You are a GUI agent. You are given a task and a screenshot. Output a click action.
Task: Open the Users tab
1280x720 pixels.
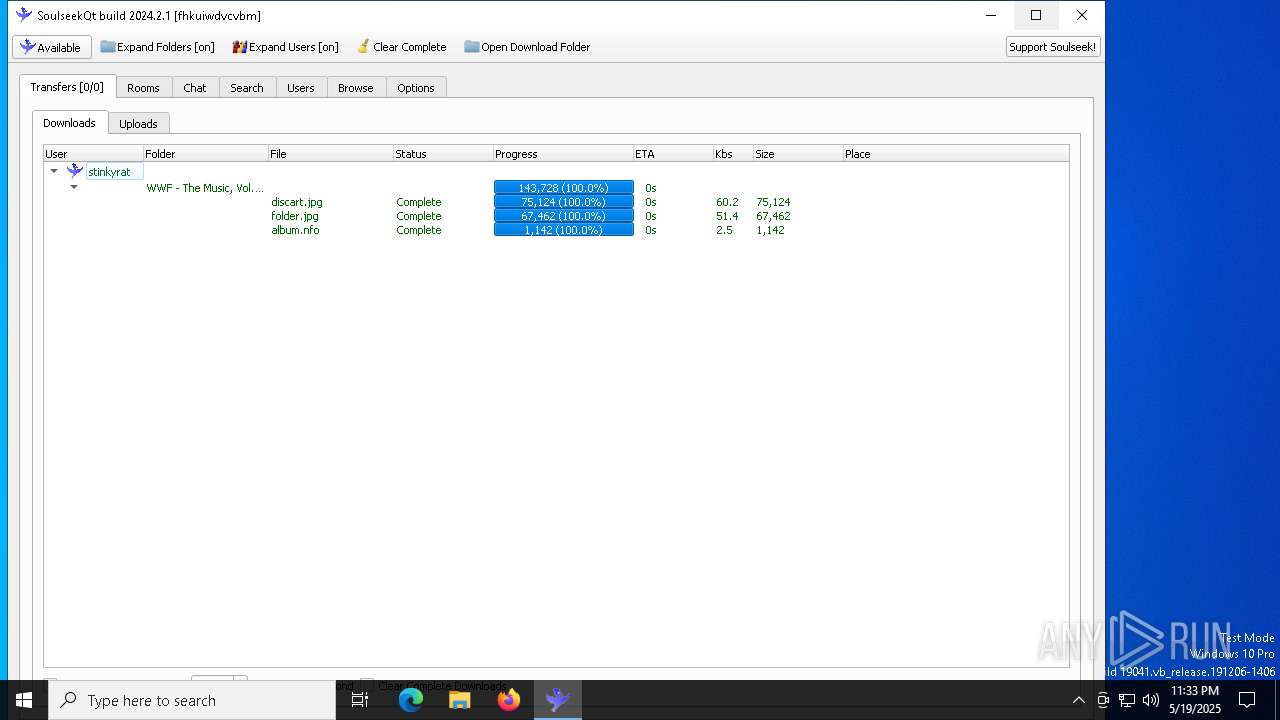(301, 88)
